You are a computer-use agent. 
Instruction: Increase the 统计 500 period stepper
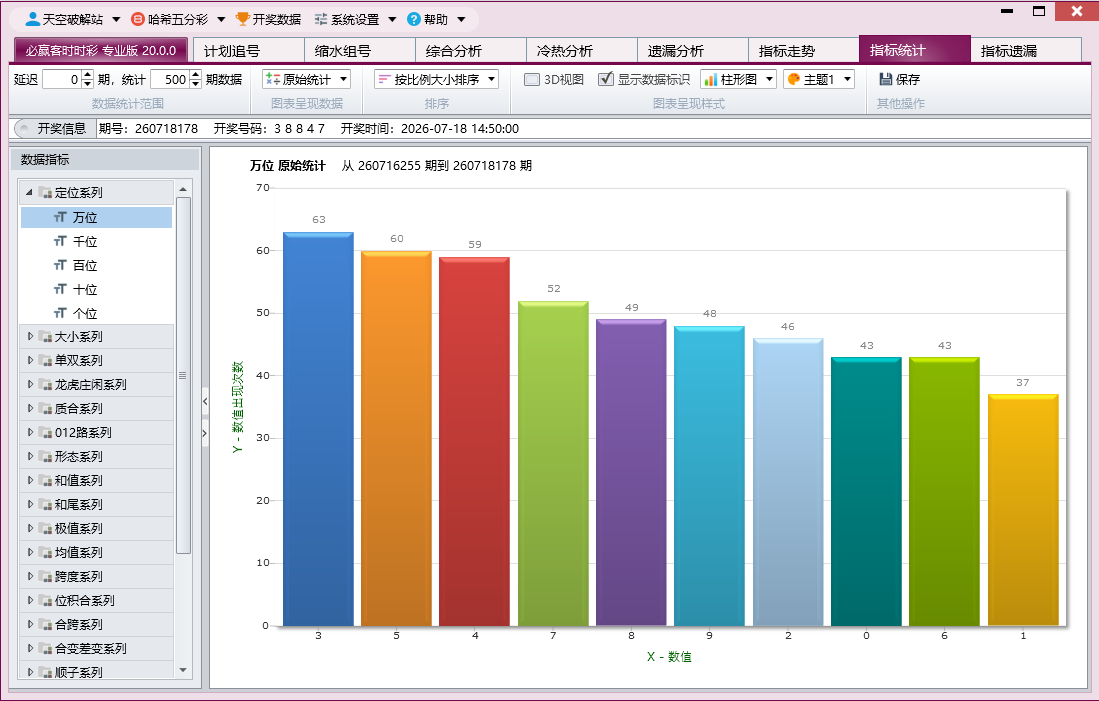[196, 74]
